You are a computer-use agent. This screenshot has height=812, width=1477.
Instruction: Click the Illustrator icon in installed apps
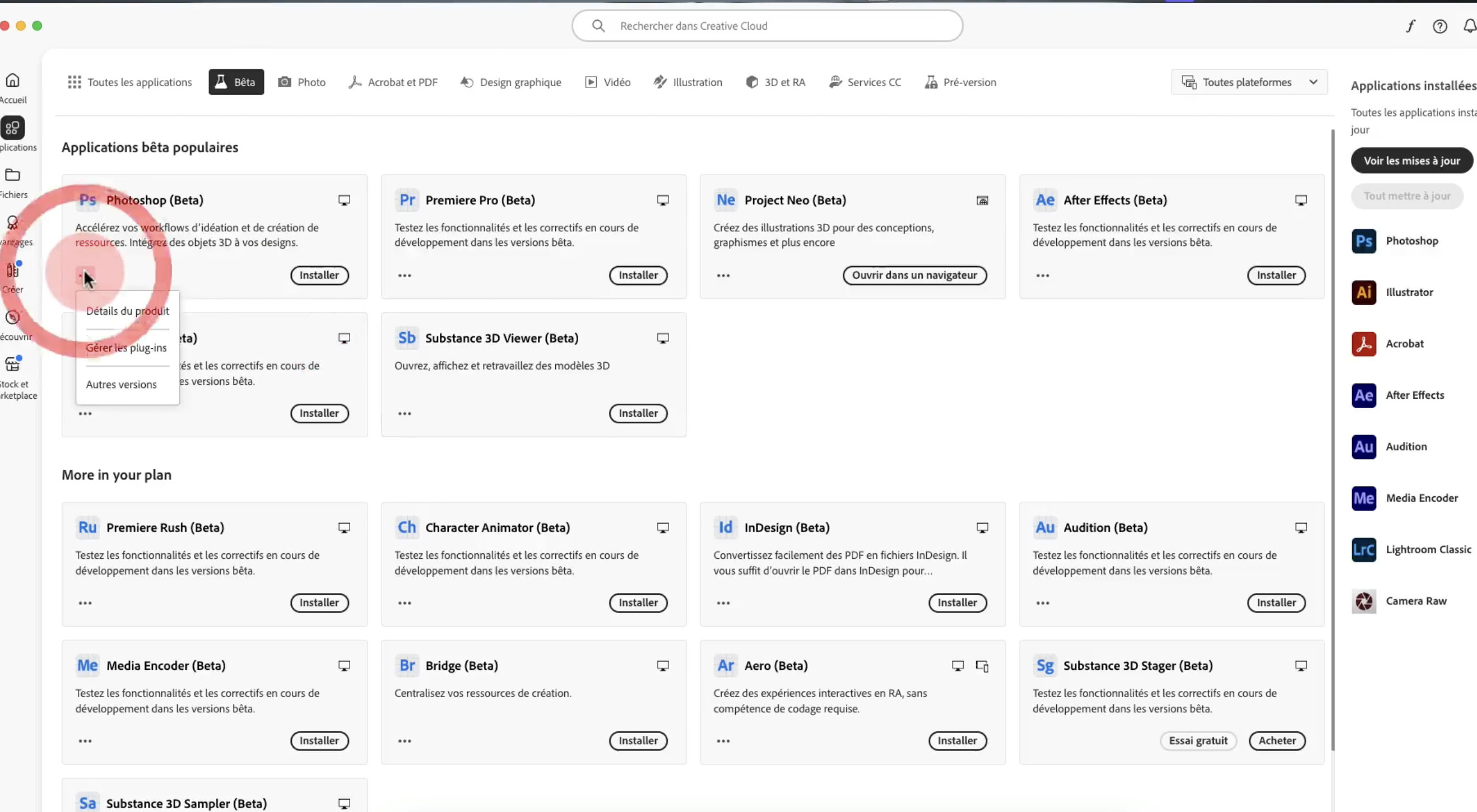pos(1363,293)
